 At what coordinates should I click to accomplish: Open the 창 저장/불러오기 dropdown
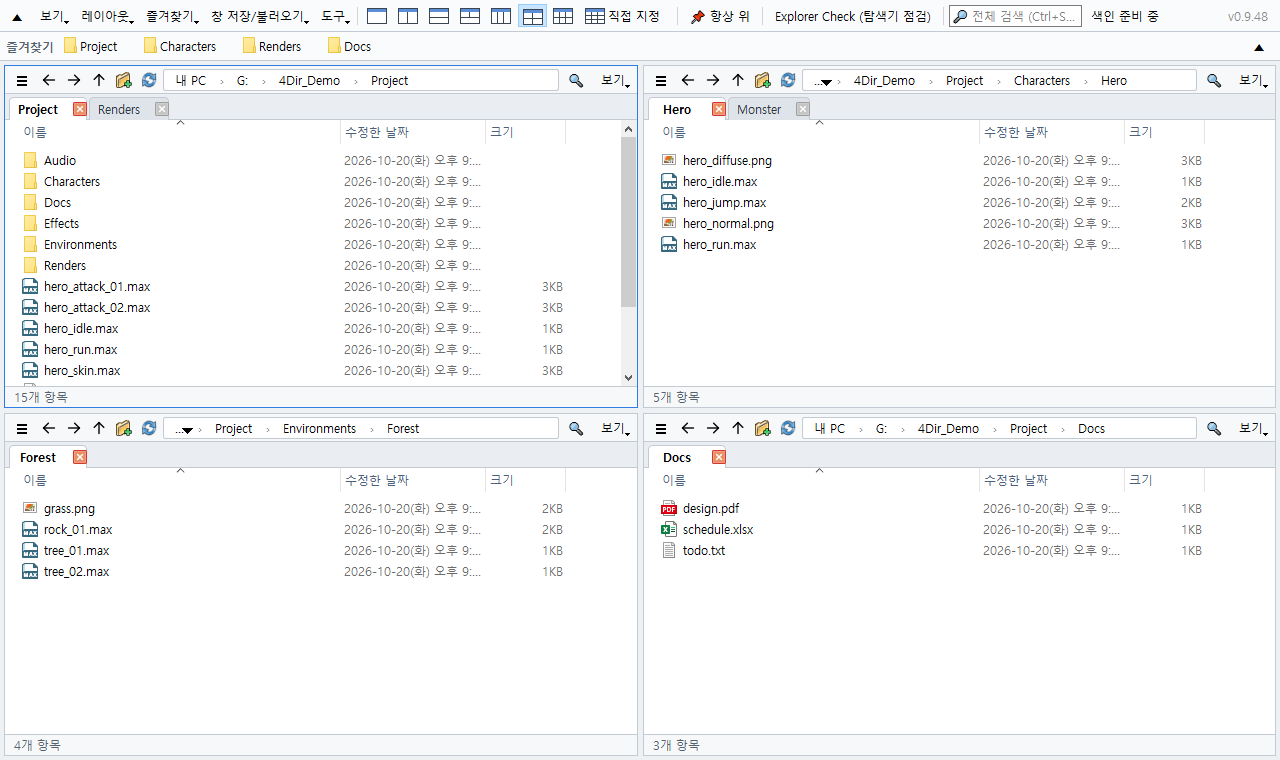coord(260,16)
